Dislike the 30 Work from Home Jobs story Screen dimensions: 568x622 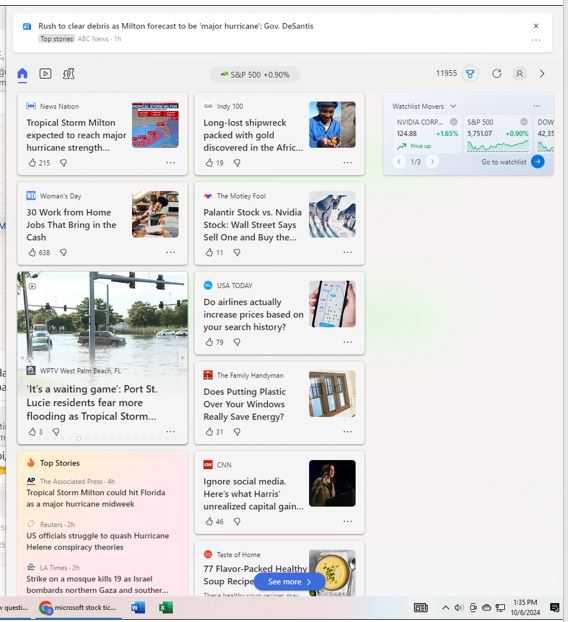(x=63, y=252)
